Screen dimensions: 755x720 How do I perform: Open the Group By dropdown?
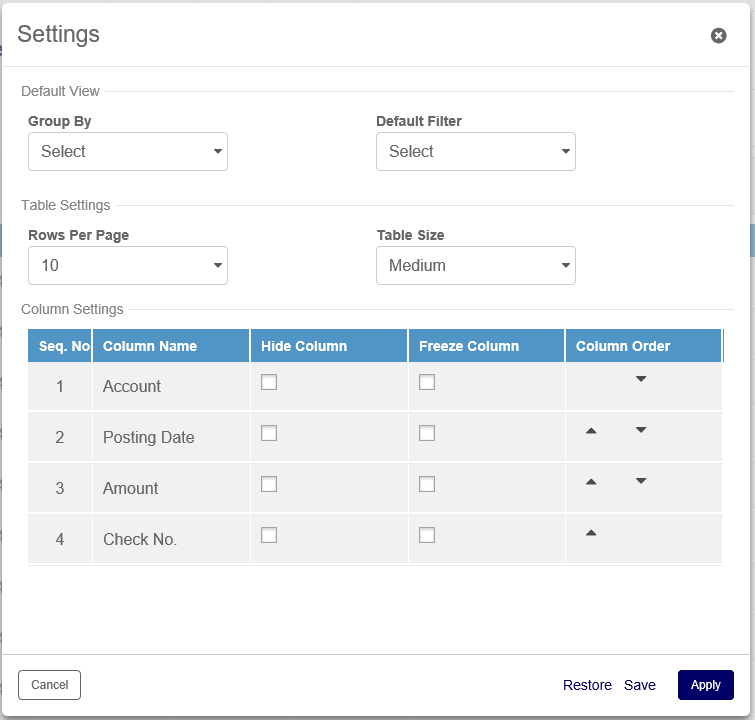tap(128, 152)
